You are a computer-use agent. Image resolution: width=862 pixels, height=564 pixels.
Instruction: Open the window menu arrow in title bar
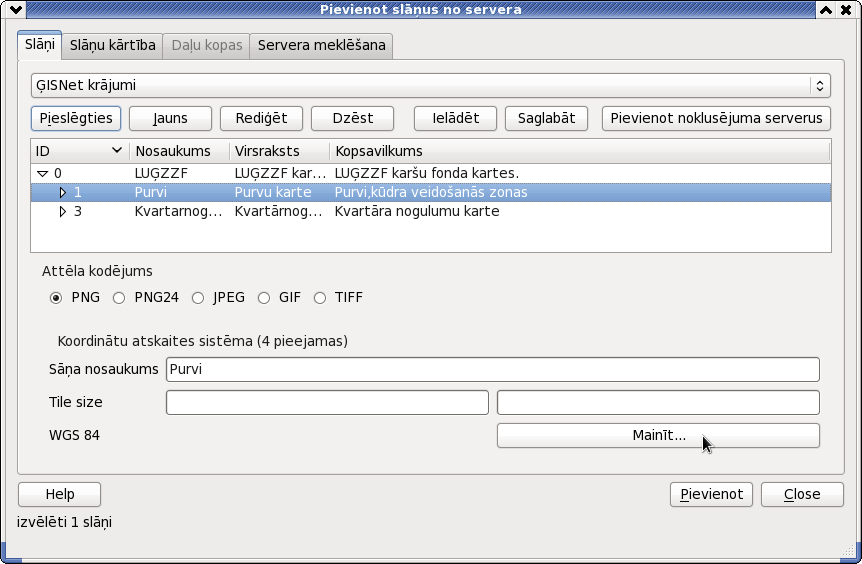coord(16,9)
